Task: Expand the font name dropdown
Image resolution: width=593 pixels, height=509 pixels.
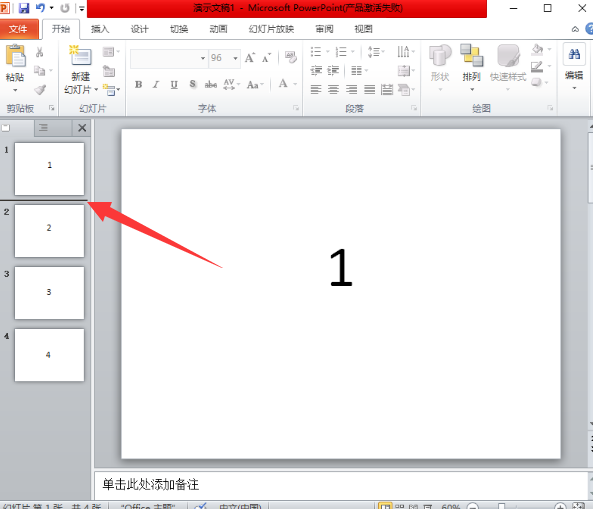Action: [203, 58]
